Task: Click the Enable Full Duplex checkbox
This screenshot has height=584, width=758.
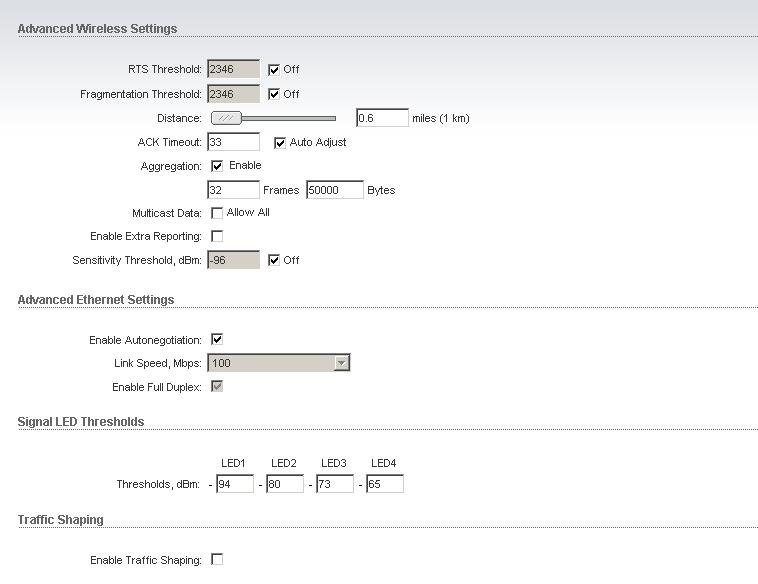Action: click(217, 387)
